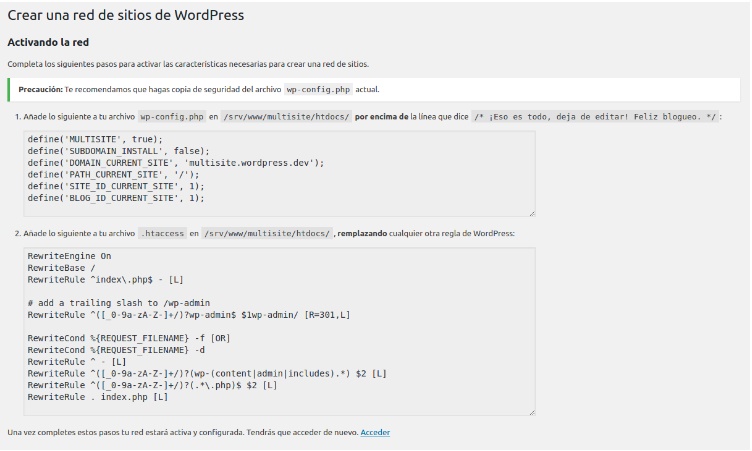Viewport: 752px width, 451px height.
Task: Click the trailing slash comment line
Action: coord(119,303)
